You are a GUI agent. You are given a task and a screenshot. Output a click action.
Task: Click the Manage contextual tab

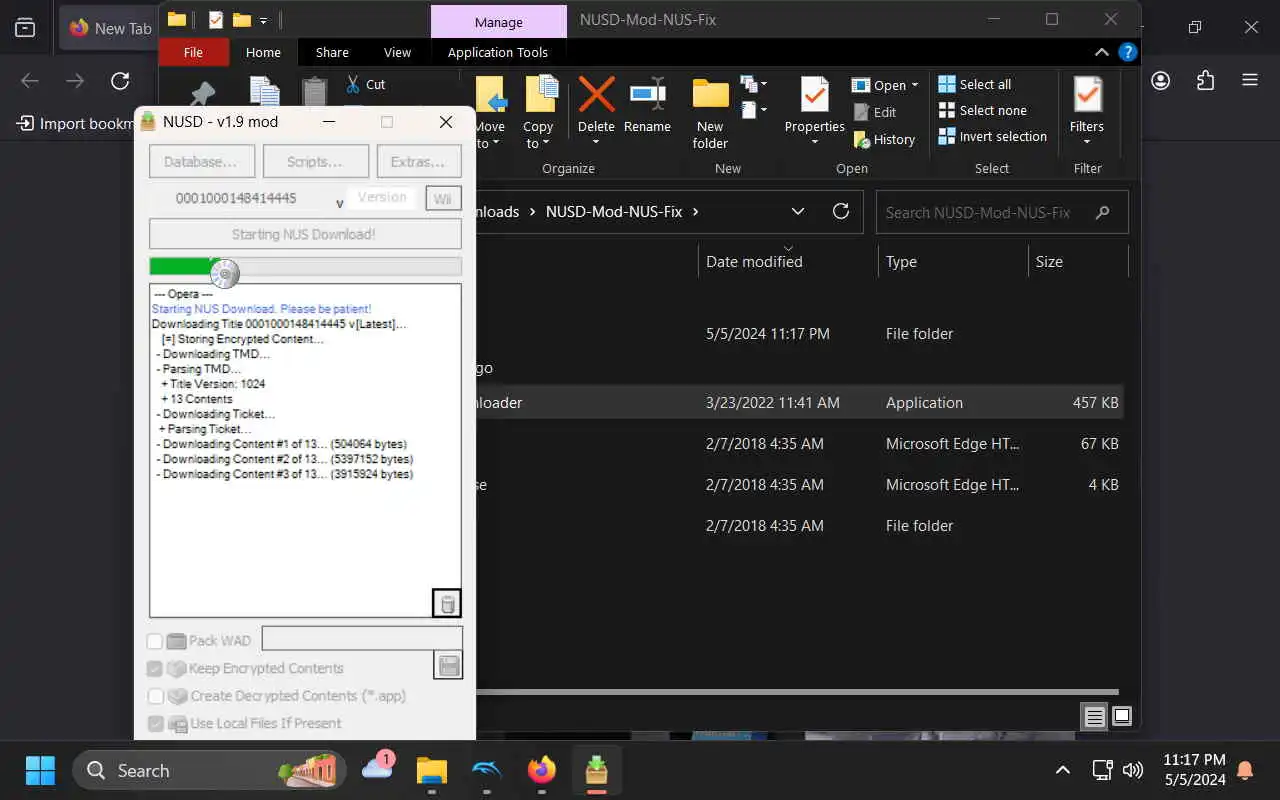(x=498, y=21)
